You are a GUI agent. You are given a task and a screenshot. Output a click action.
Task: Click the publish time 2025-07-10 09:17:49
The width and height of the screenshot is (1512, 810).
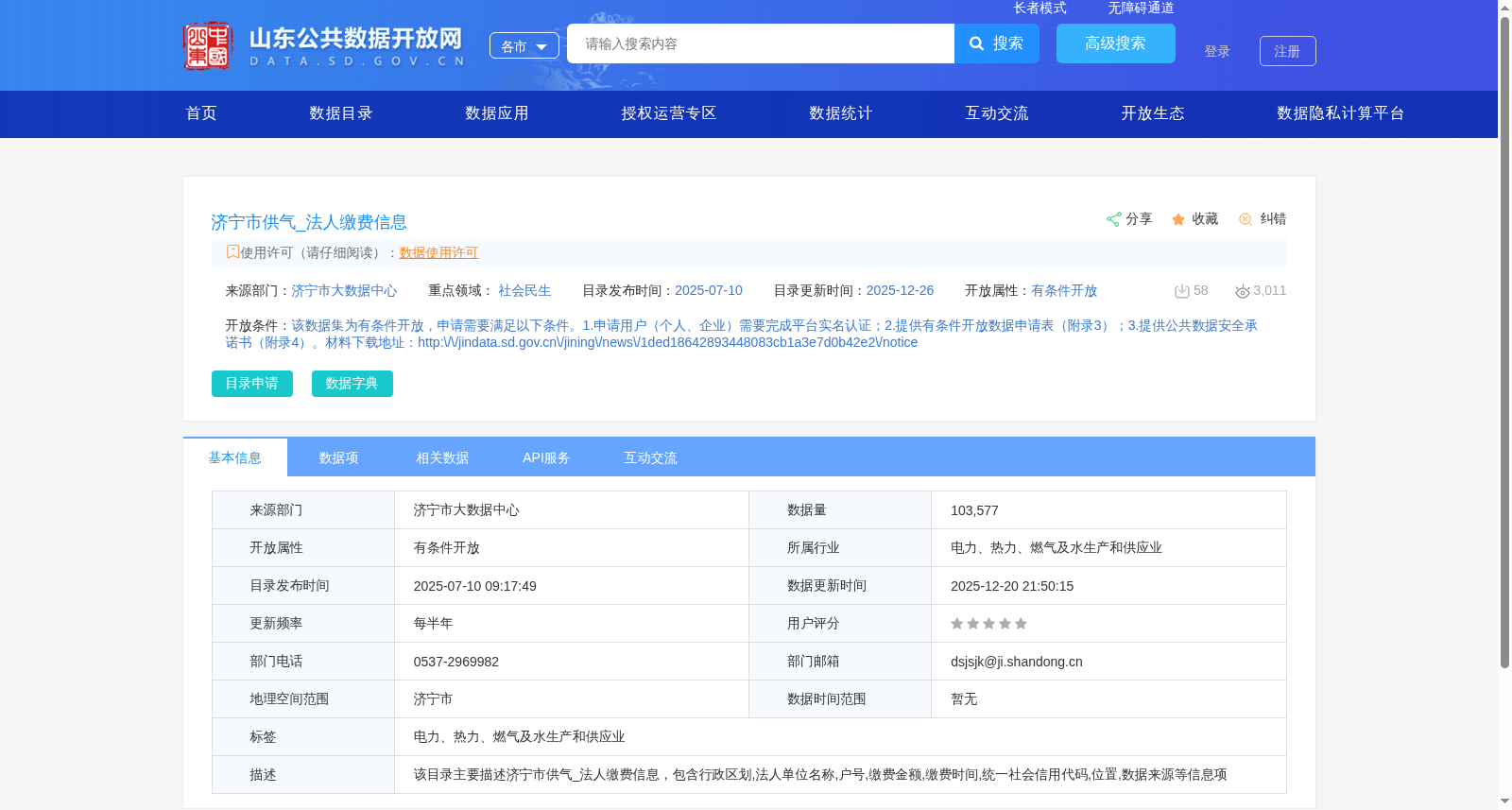[475, 586]
